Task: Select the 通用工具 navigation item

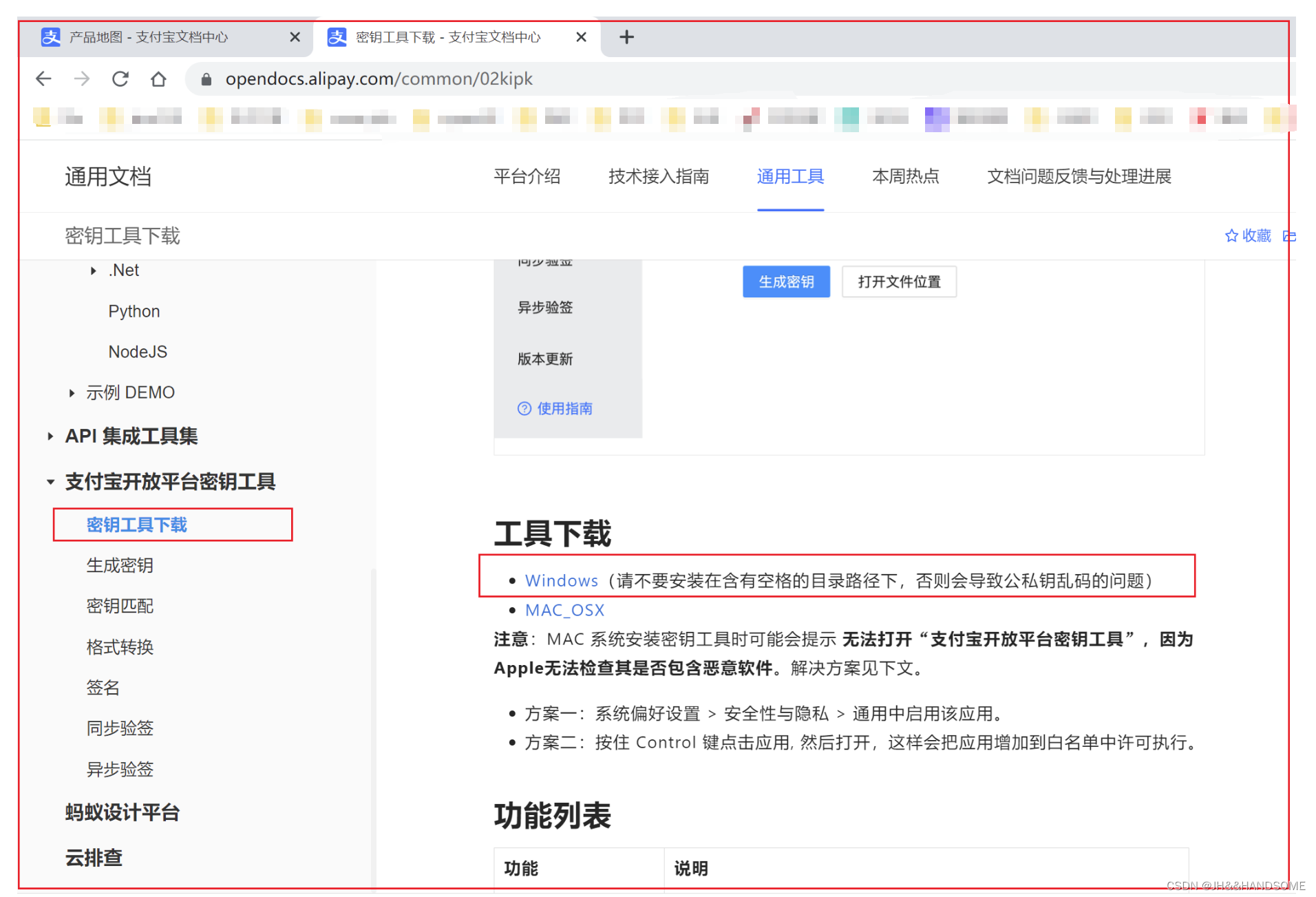Action: (x=790, y=177)
